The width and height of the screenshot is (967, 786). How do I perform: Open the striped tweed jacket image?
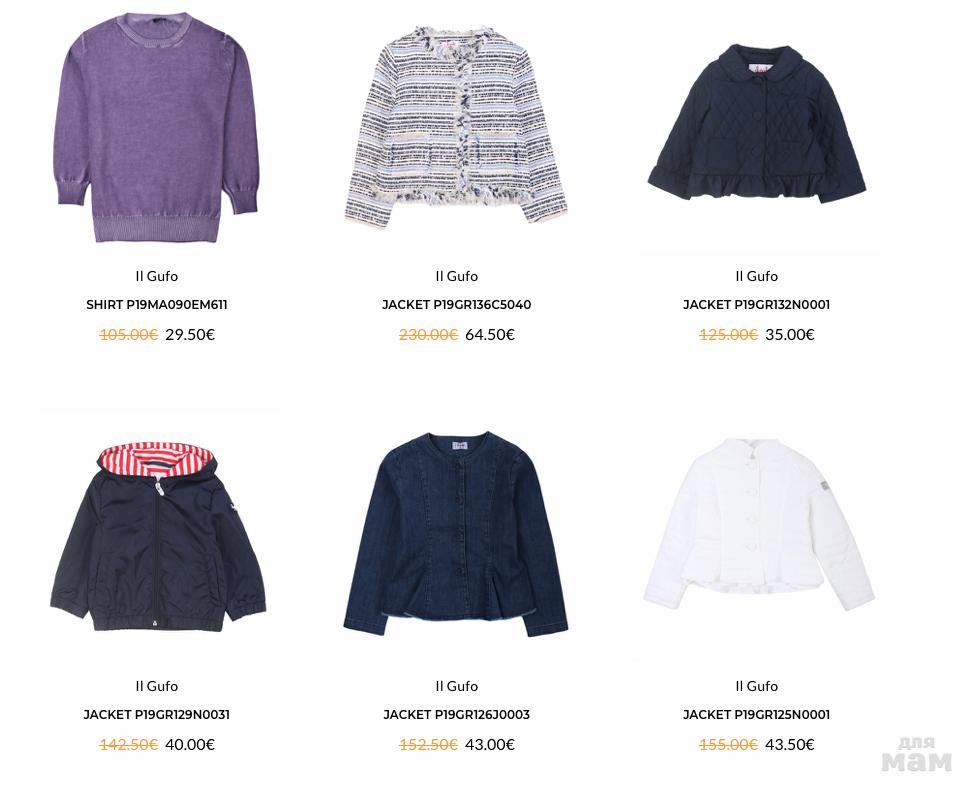tap(456, 127)
